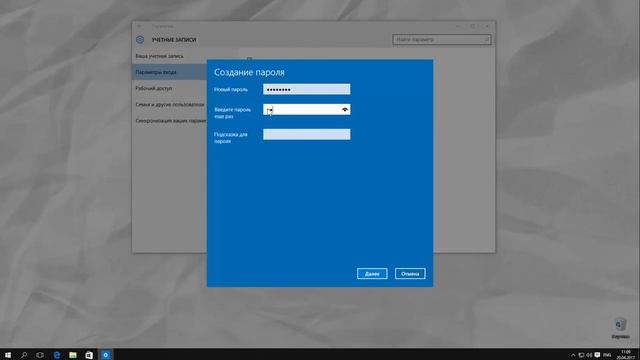Open File Explorer from the taskbar
Screen dimensions: 640x360
coord(73,355)
